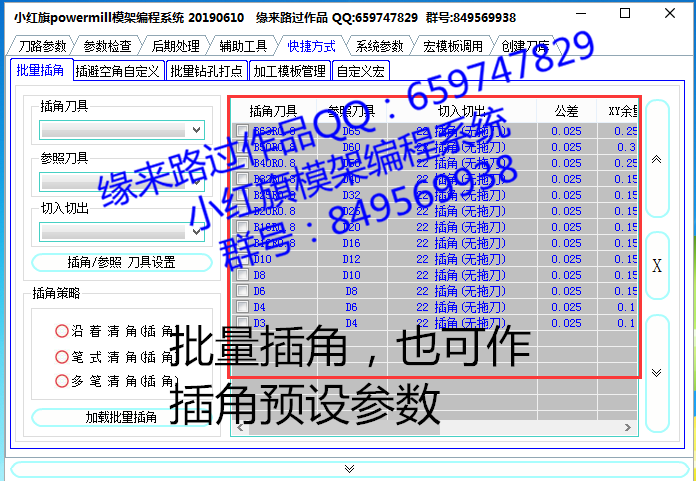Tick the checkbox for row B16R0.8
The width and height of the screenshot is (696, 481).
[x=242, y=227]
